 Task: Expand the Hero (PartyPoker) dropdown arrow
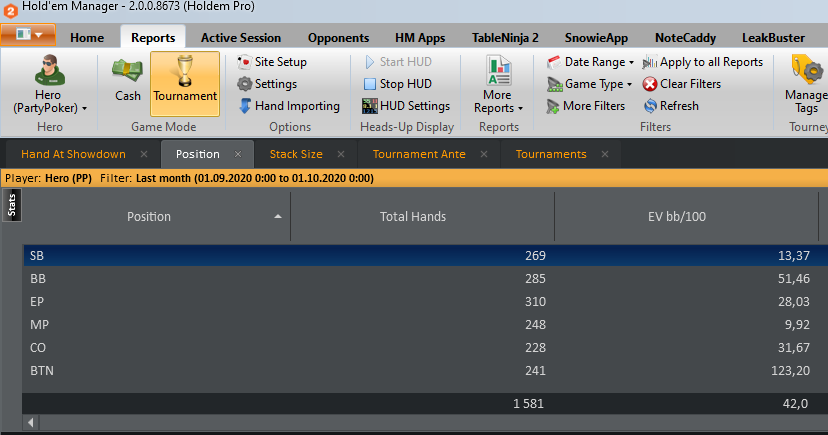pos(84,109)
